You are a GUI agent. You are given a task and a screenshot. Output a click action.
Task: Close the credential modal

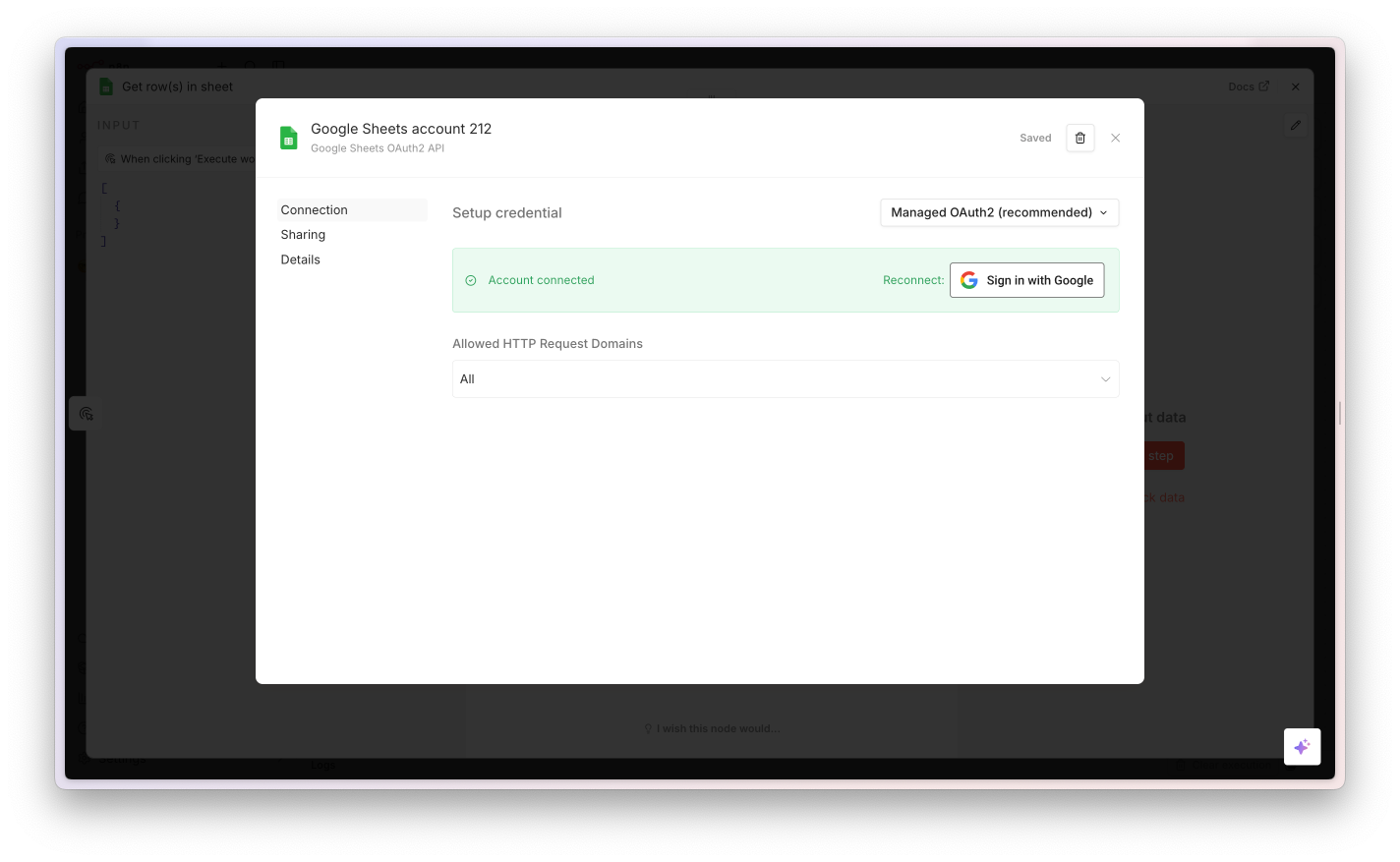click(1116, 138)
